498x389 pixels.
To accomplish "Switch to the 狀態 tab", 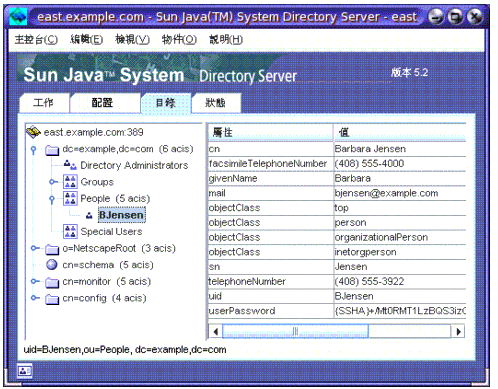I will [x=216, y=103].
